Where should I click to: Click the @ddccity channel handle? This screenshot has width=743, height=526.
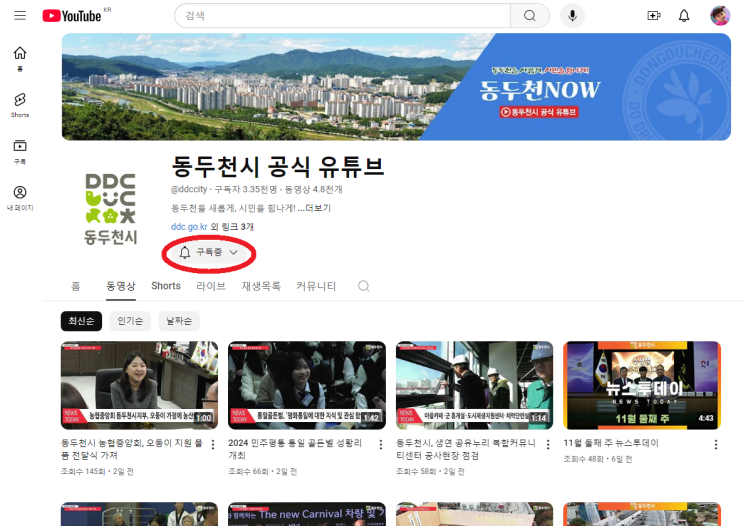click(189, 189)
